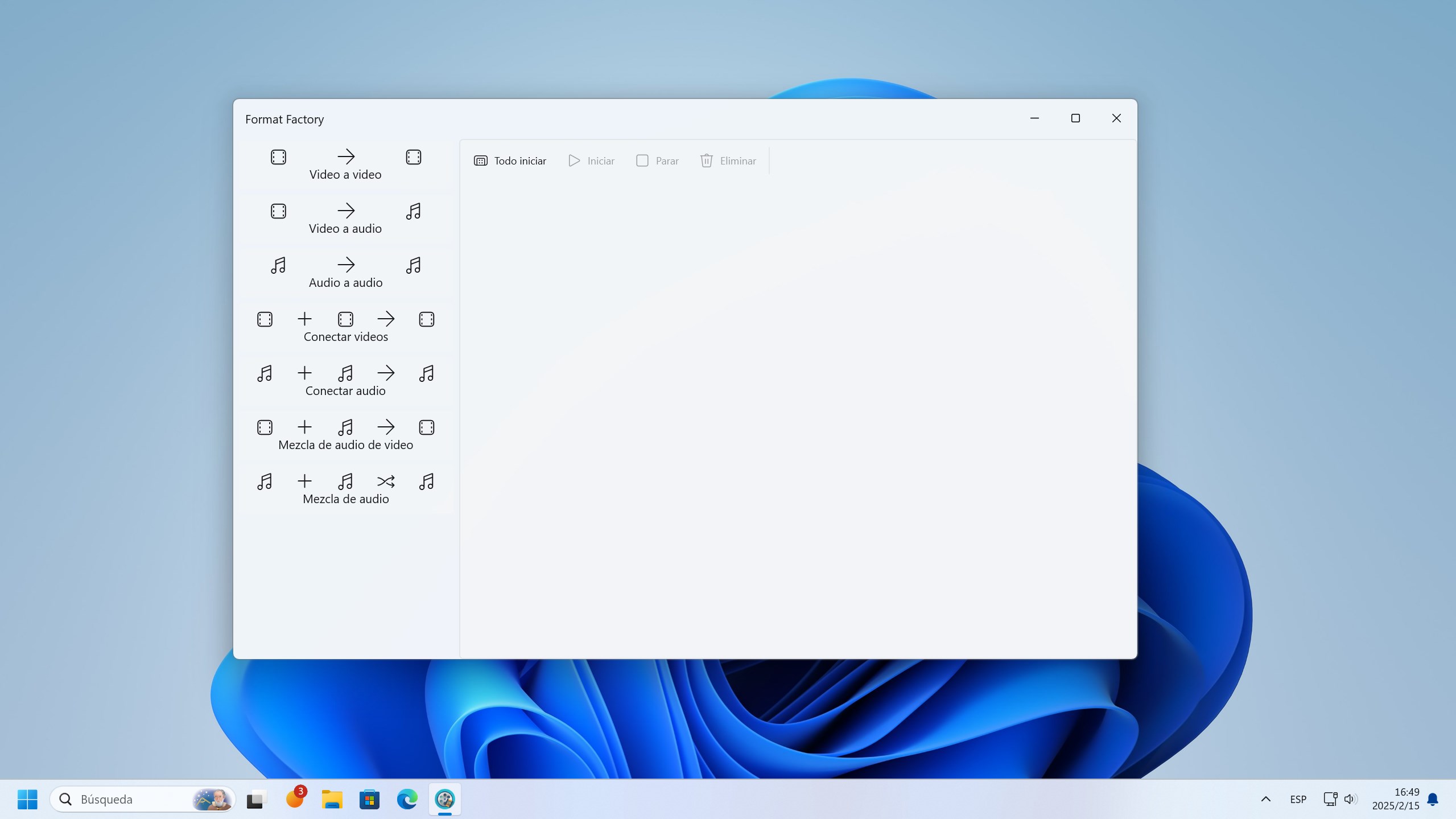Open the Video a video converter
Screen dimensions: 1456x819
[345, 164]
